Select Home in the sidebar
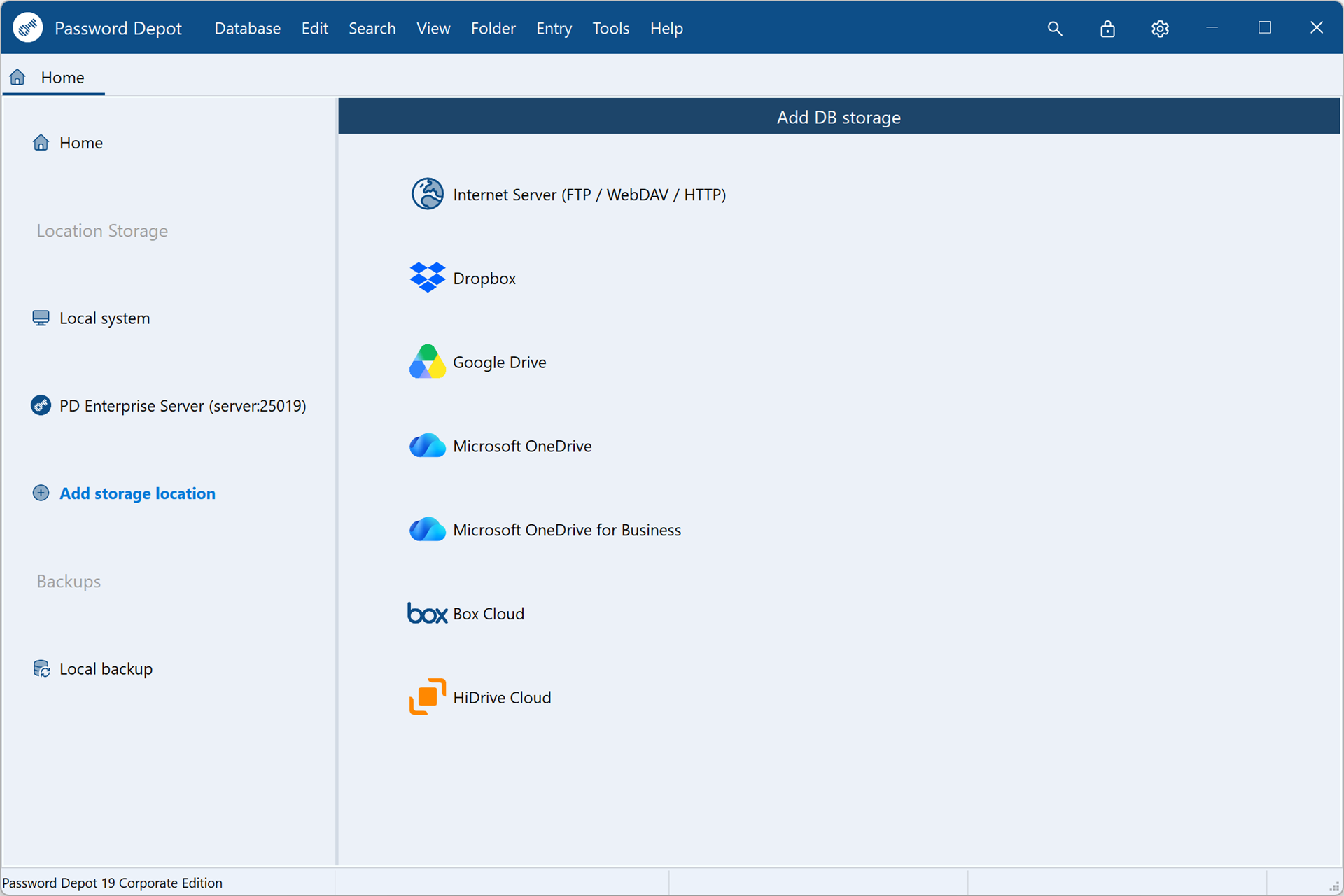1344x896 pixels. pyautogui.click(x=81, y=143)
